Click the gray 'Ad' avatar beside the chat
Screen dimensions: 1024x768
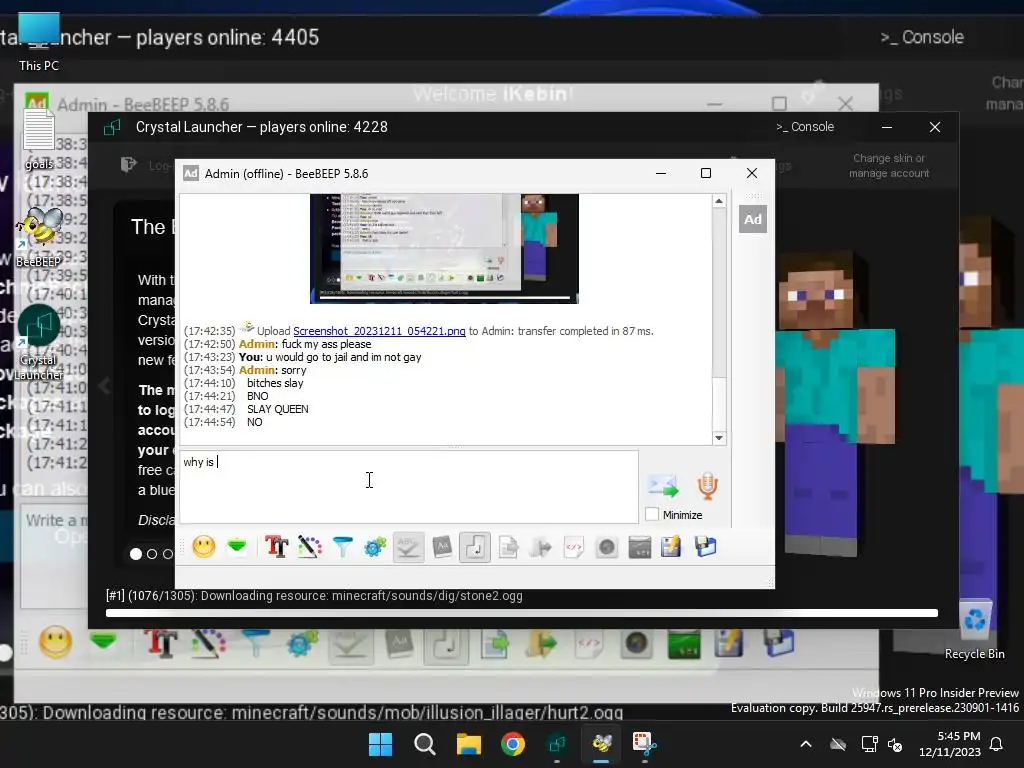click(753, 219)
